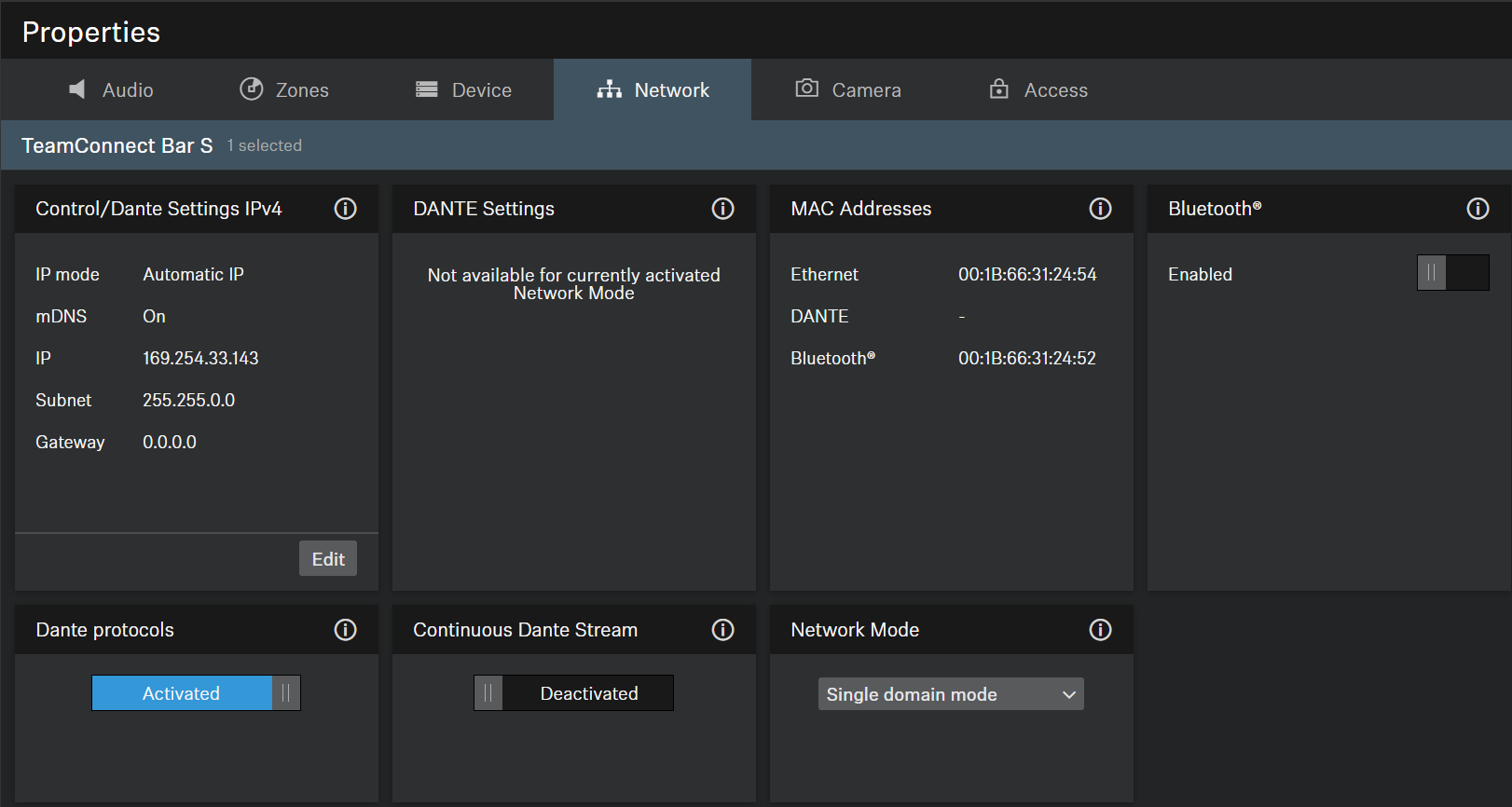Deactivate the Dante protocols toggle
The image size is (1512, 807).
tap(196, 693)
